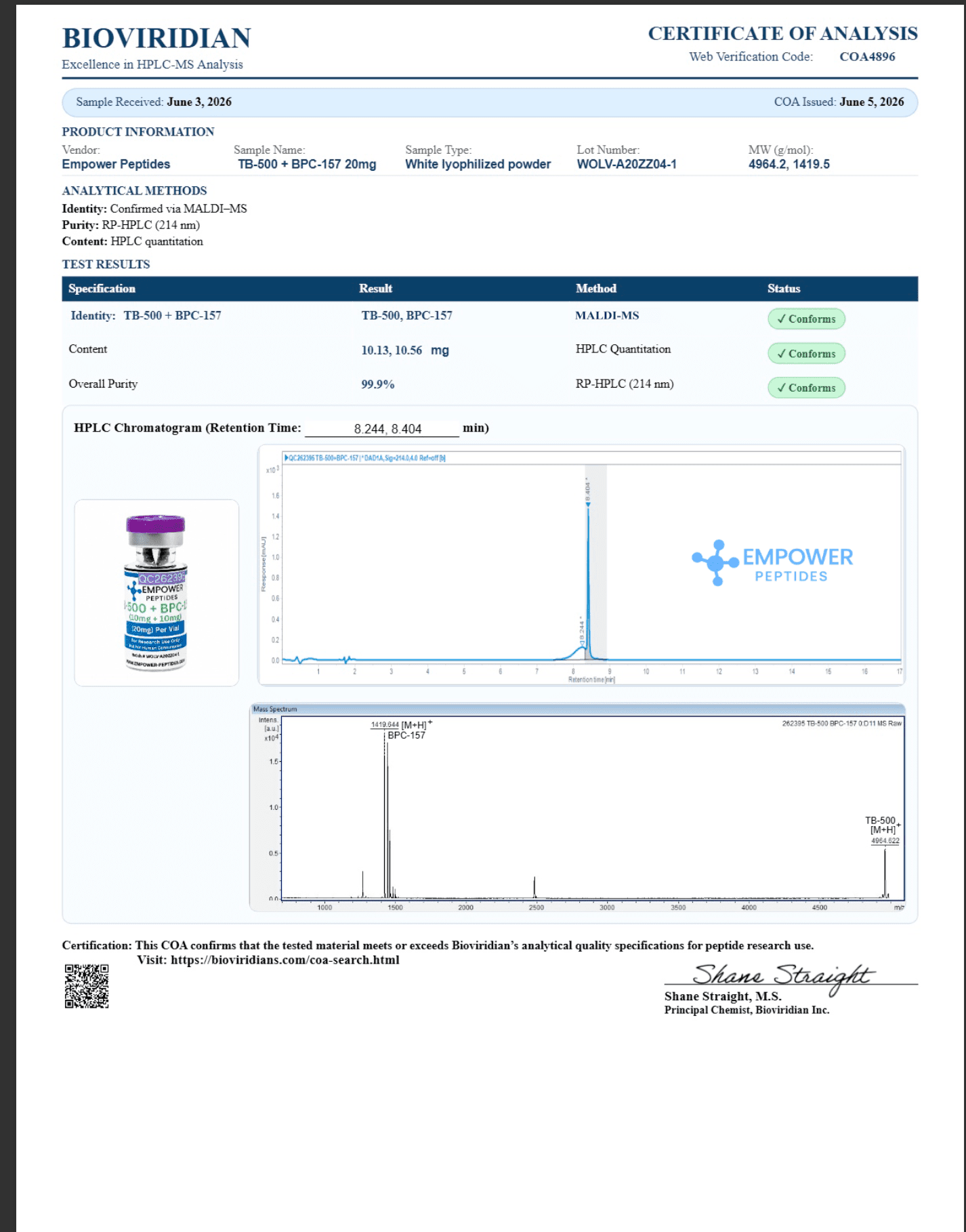
Task: Select the purity result 99.9%
Action: [x=378, y=384]
